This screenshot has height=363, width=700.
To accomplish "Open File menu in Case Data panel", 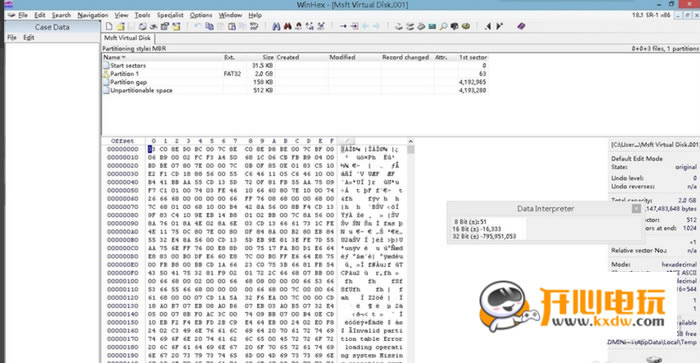I will coord(12,38).
